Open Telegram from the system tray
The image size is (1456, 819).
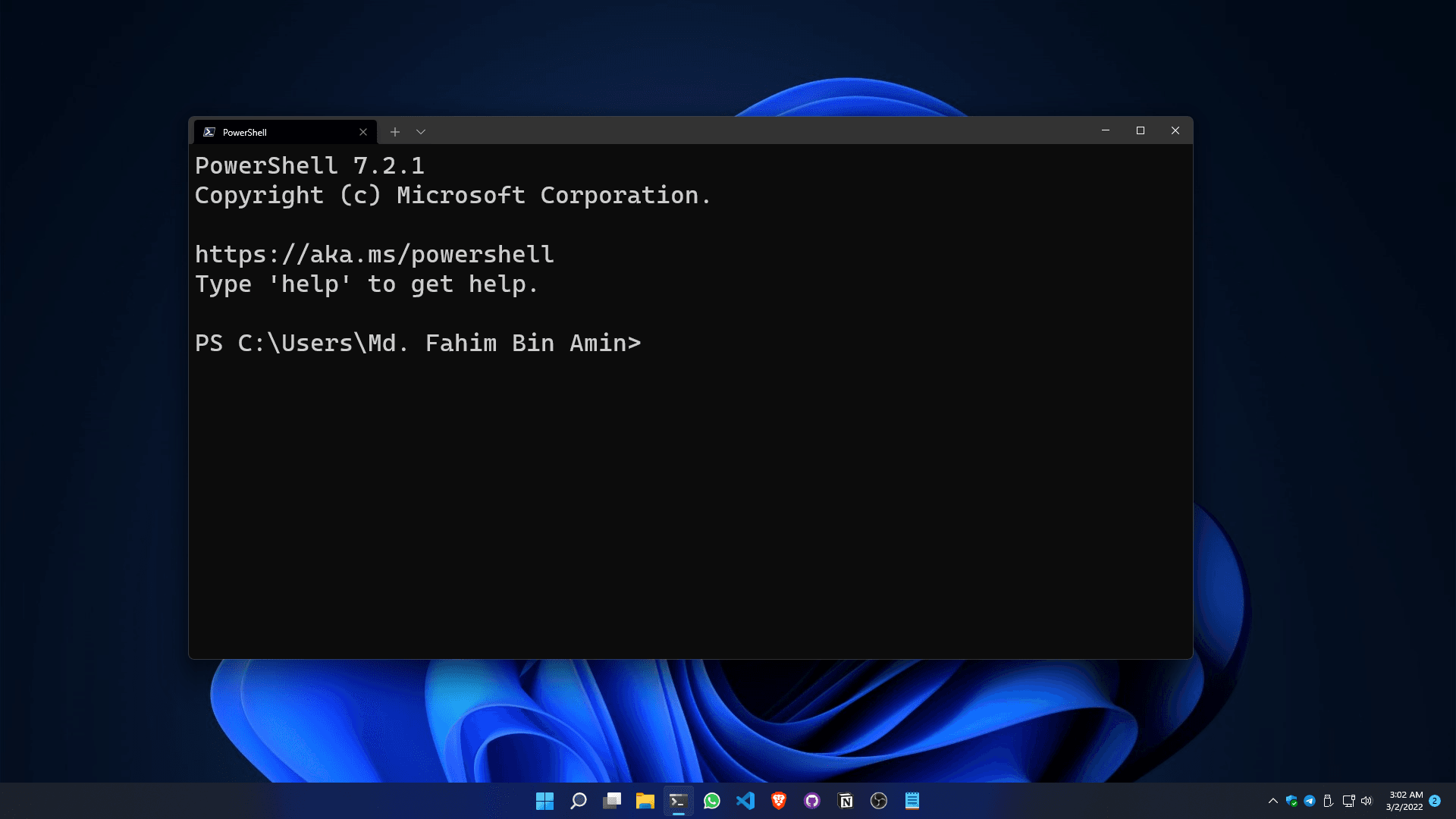coord(1310,801)
